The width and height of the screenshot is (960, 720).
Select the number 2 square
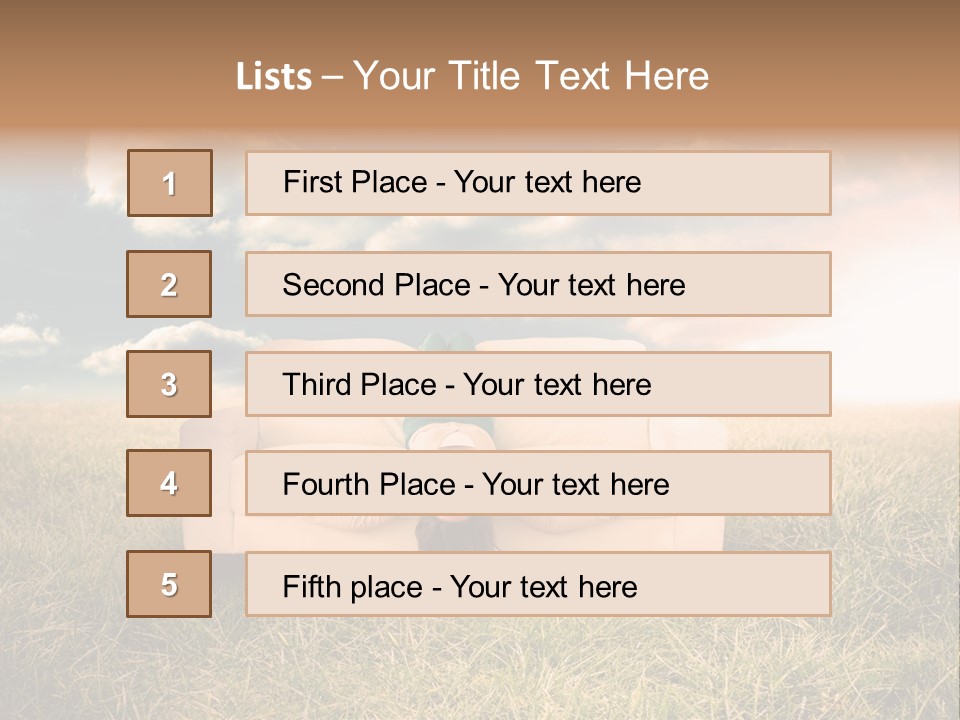[x=169, y=284]
